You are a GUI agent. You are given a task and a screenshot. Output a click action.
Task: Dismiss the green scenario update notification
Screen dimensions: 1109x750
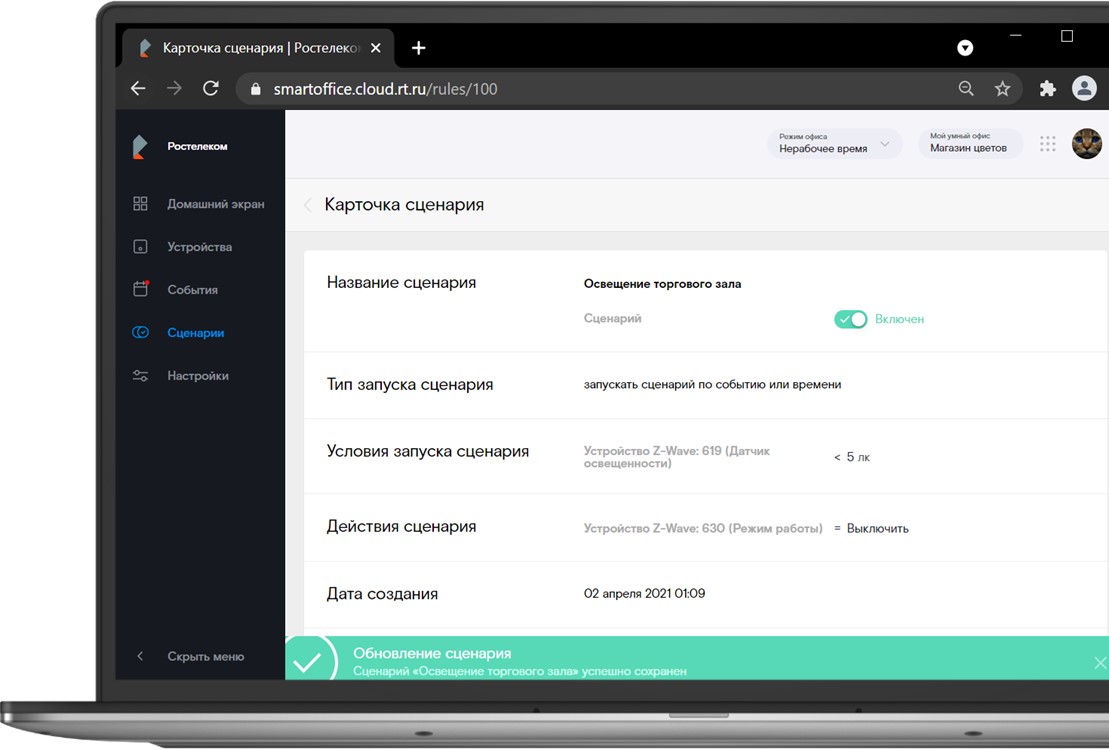1100,663
